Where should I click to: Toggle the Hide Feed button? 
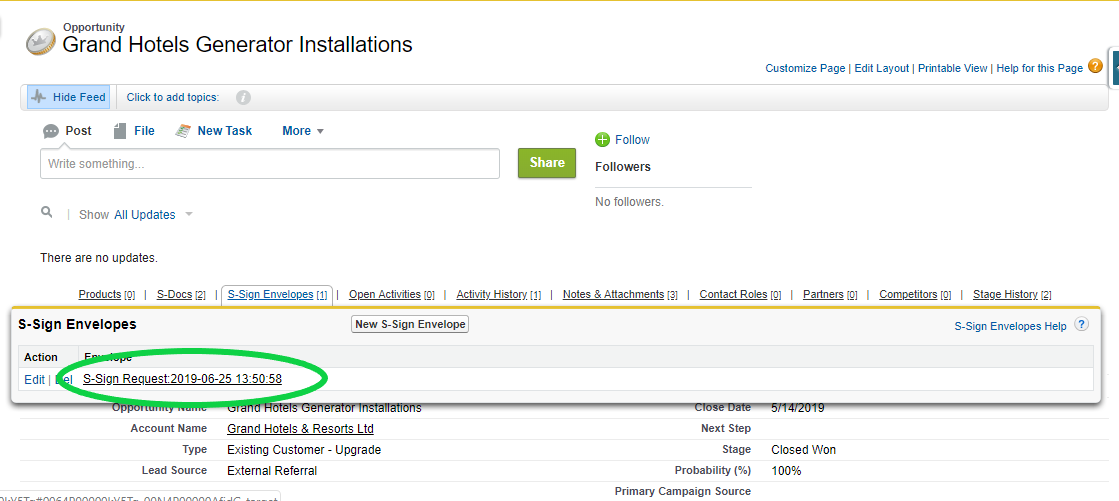point(69,97)
